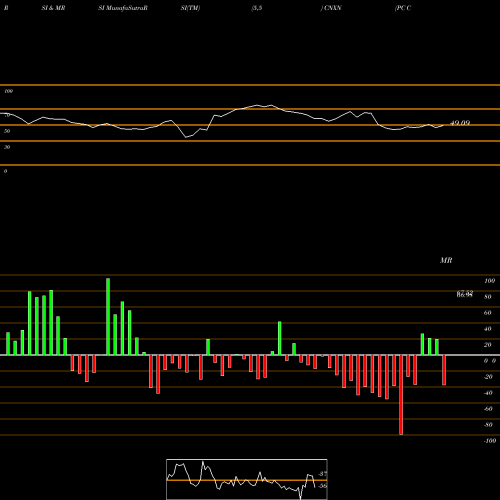This screenshot has height=500, width=500.
Task: Click the MunafaSutra header text
Action: click(127, 8)
